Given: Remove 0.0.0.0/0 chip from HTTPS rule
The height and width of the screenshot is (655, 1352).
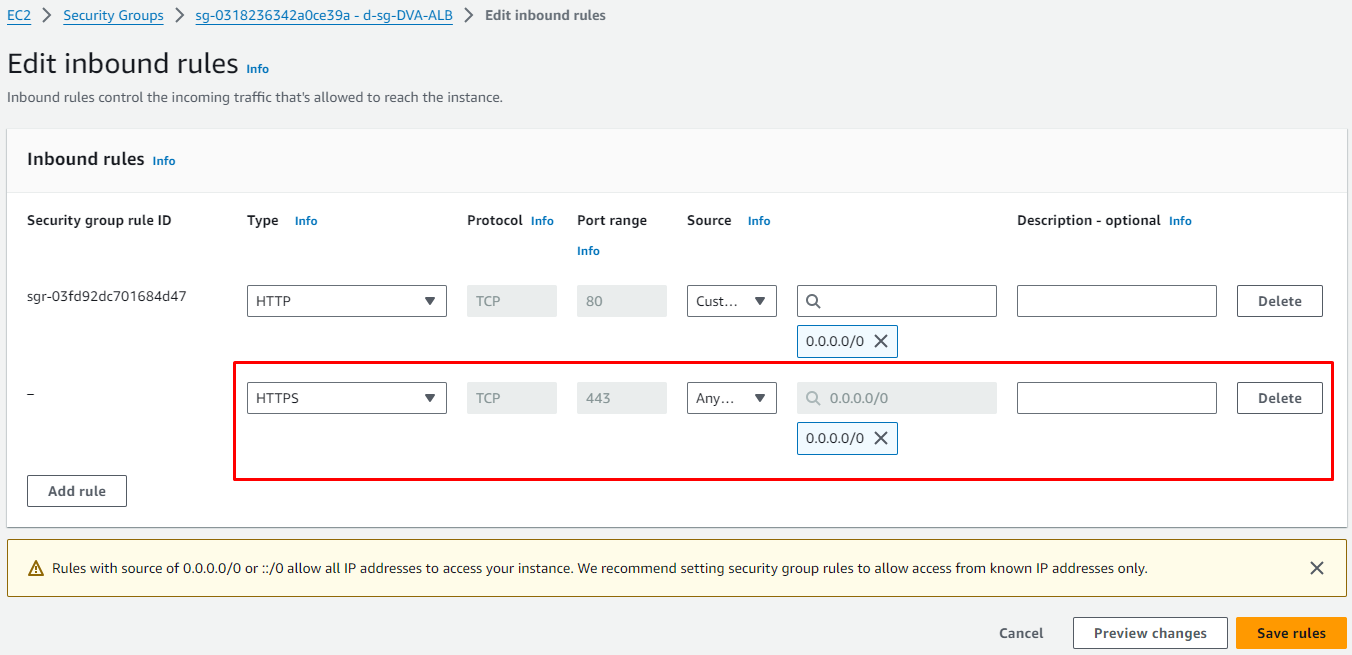Looking at the screenshot, I should [x=881, y=438].
